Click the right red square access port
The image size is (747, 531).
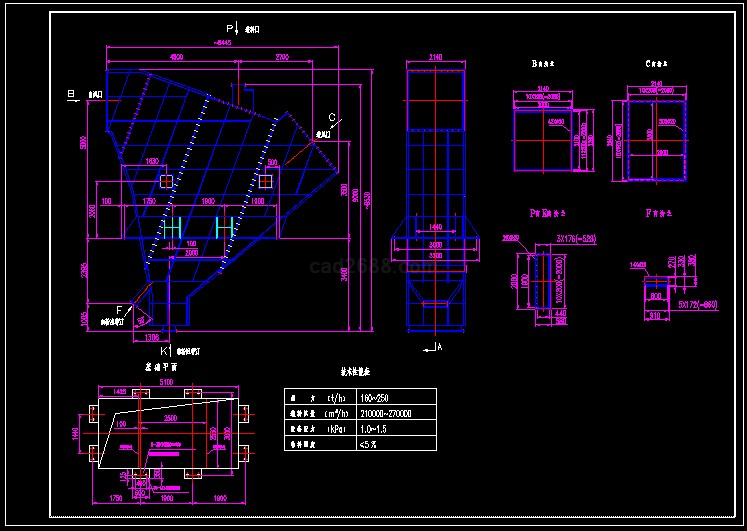click(265, 181)
